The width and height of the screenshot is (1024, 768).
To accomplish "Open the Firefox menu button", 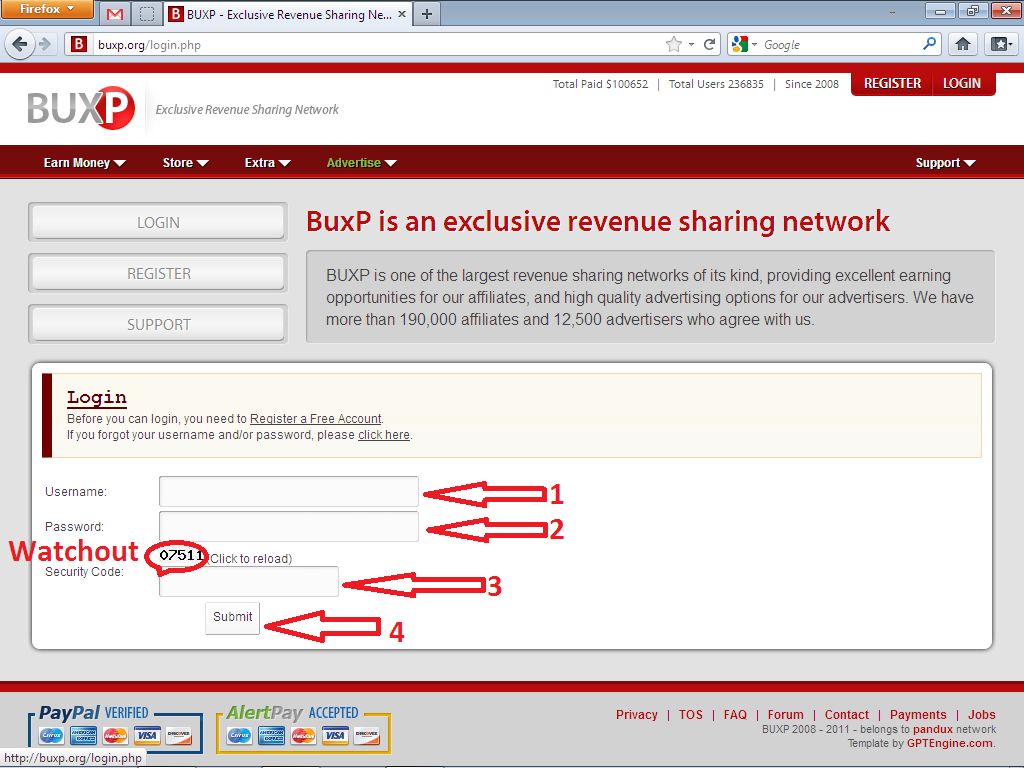I will [x=46, y=9].
